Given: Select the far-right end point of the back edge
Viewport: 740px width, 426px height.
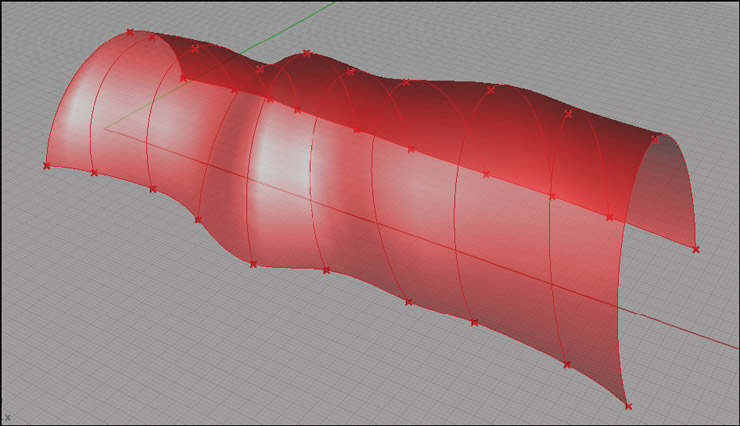Looking at the screenshot, I should pos(696,249).
